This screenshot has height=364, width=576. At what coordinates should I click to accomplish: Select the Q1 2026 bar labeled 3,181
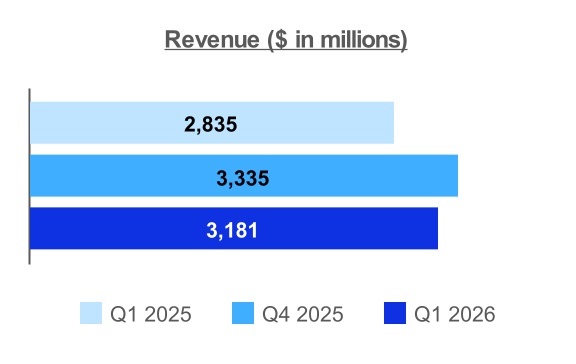(234, 228)
